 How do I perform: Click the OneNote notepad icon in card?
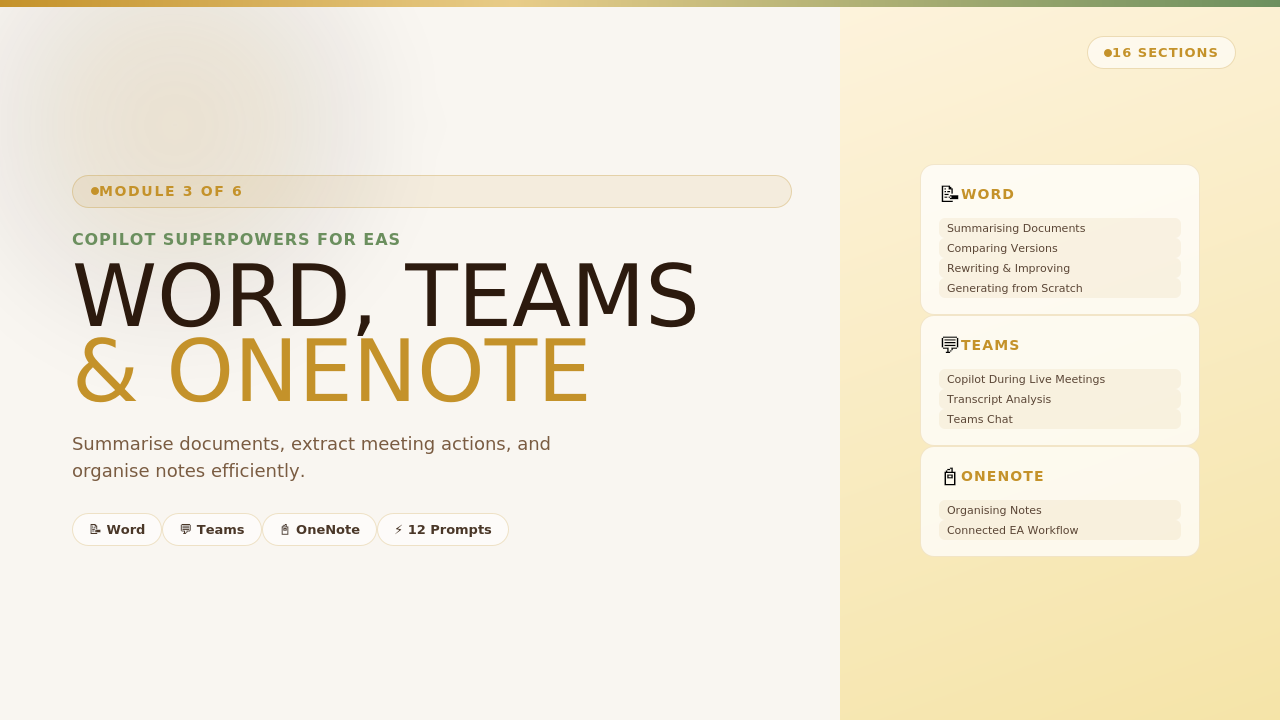click(949, 476)
